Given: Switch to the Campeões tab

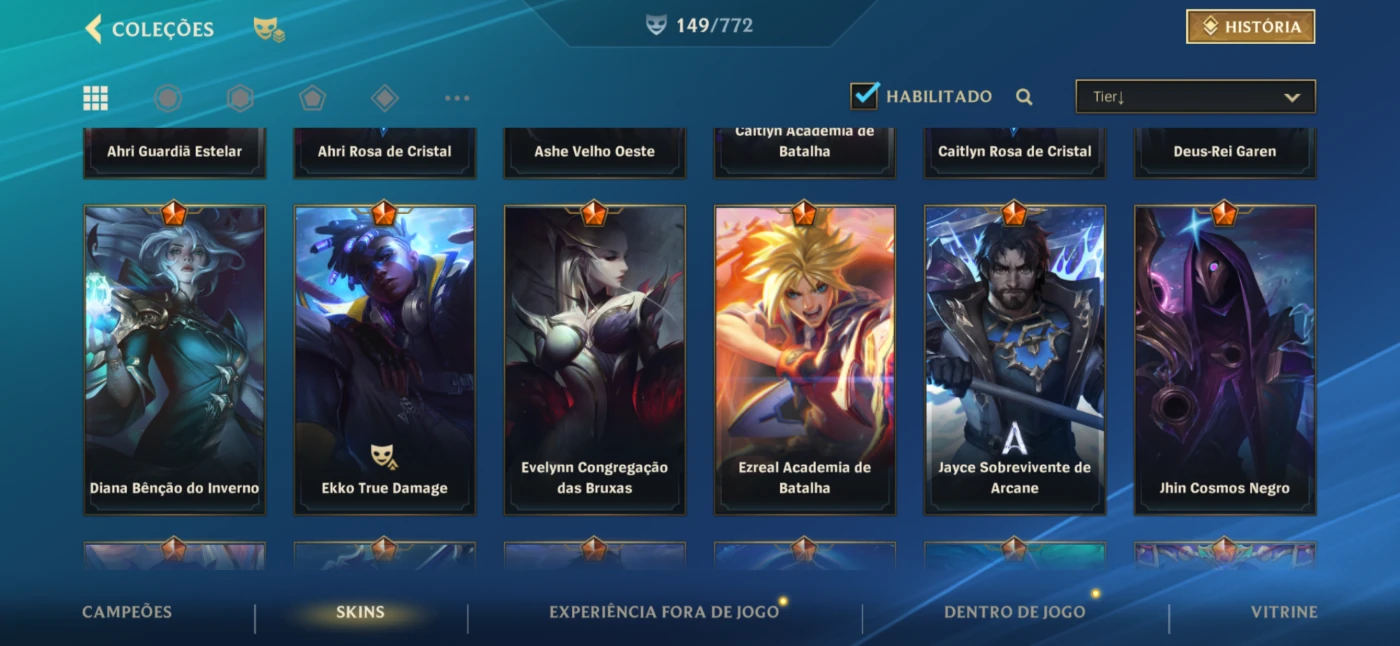Looking at the screenshot, I should (127, 612).
